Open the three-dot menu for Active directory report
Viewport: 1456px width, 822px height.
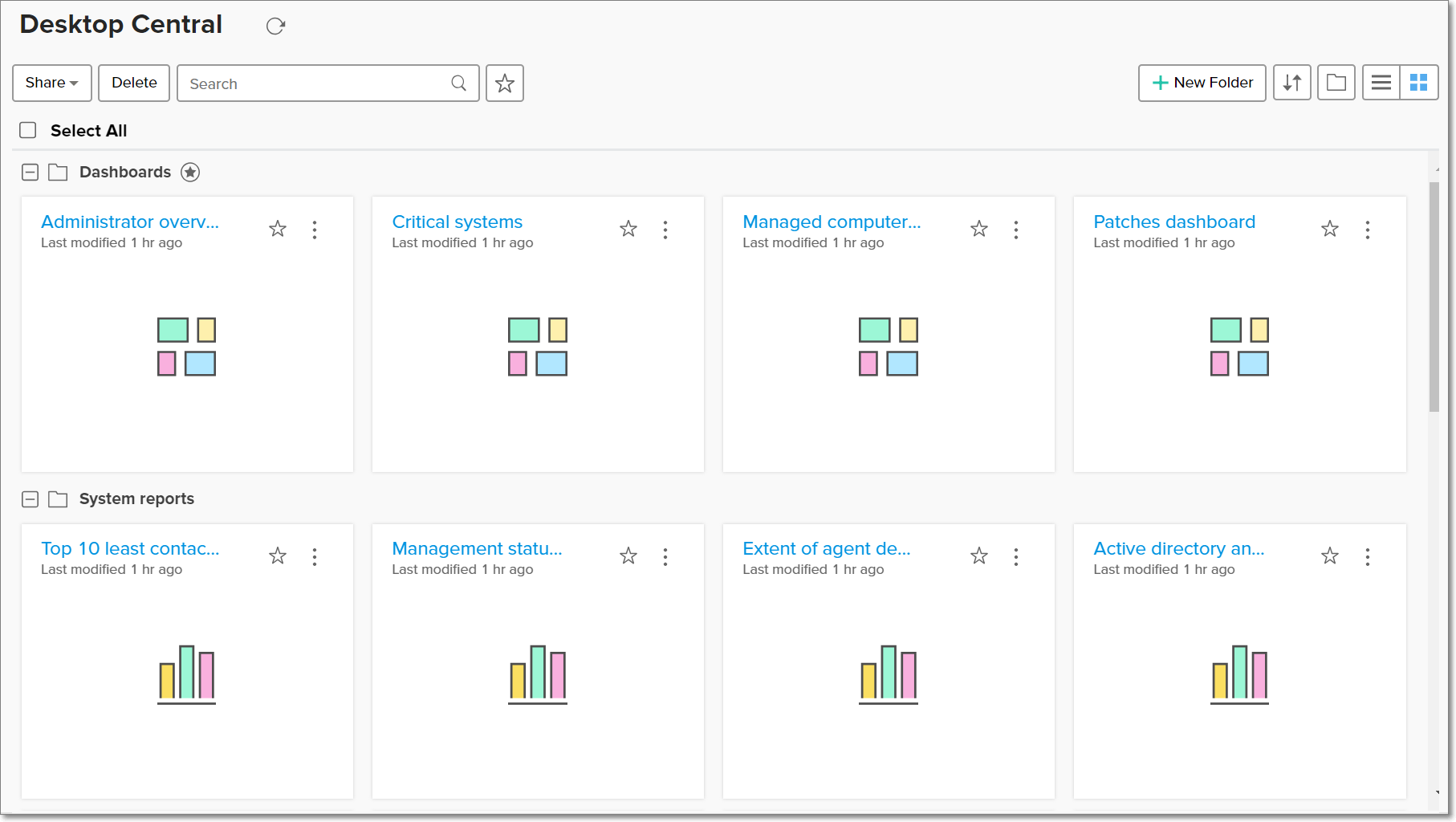(1368, 557)
